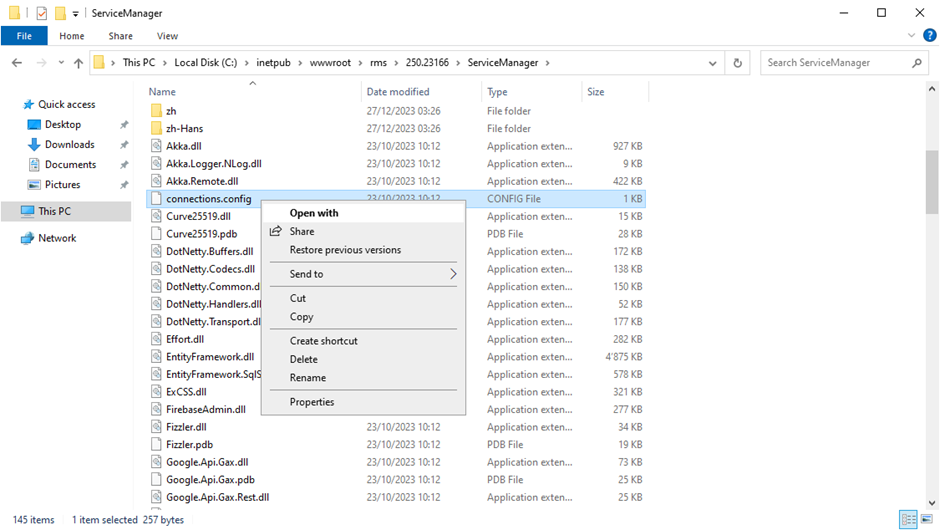This screenshot has height=530, width=940.
Task: Choose Delete from the context menu
Action: (x=363, y=359)
